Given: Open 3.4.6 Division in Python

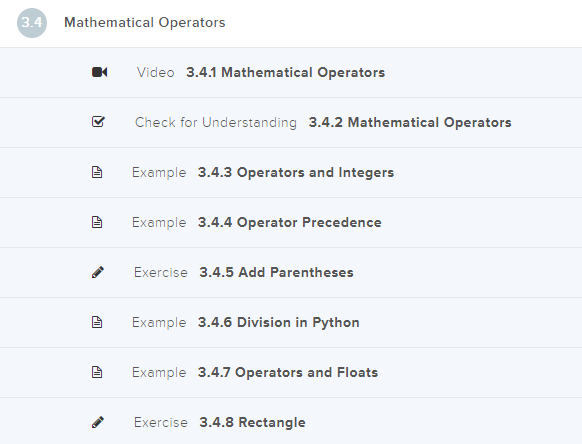Looking at the screenshot, I should [x=279, y=322].
